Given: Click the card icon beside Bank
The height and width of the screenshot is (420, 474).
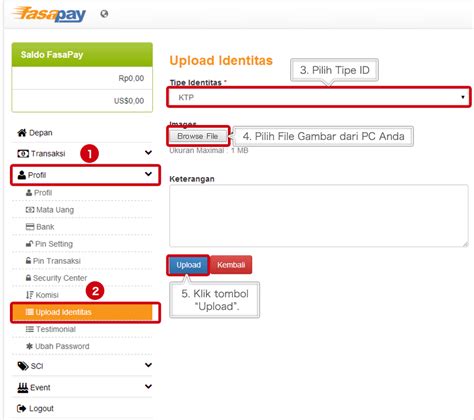Looking at the screenshot, I should (x=30, y=227).
